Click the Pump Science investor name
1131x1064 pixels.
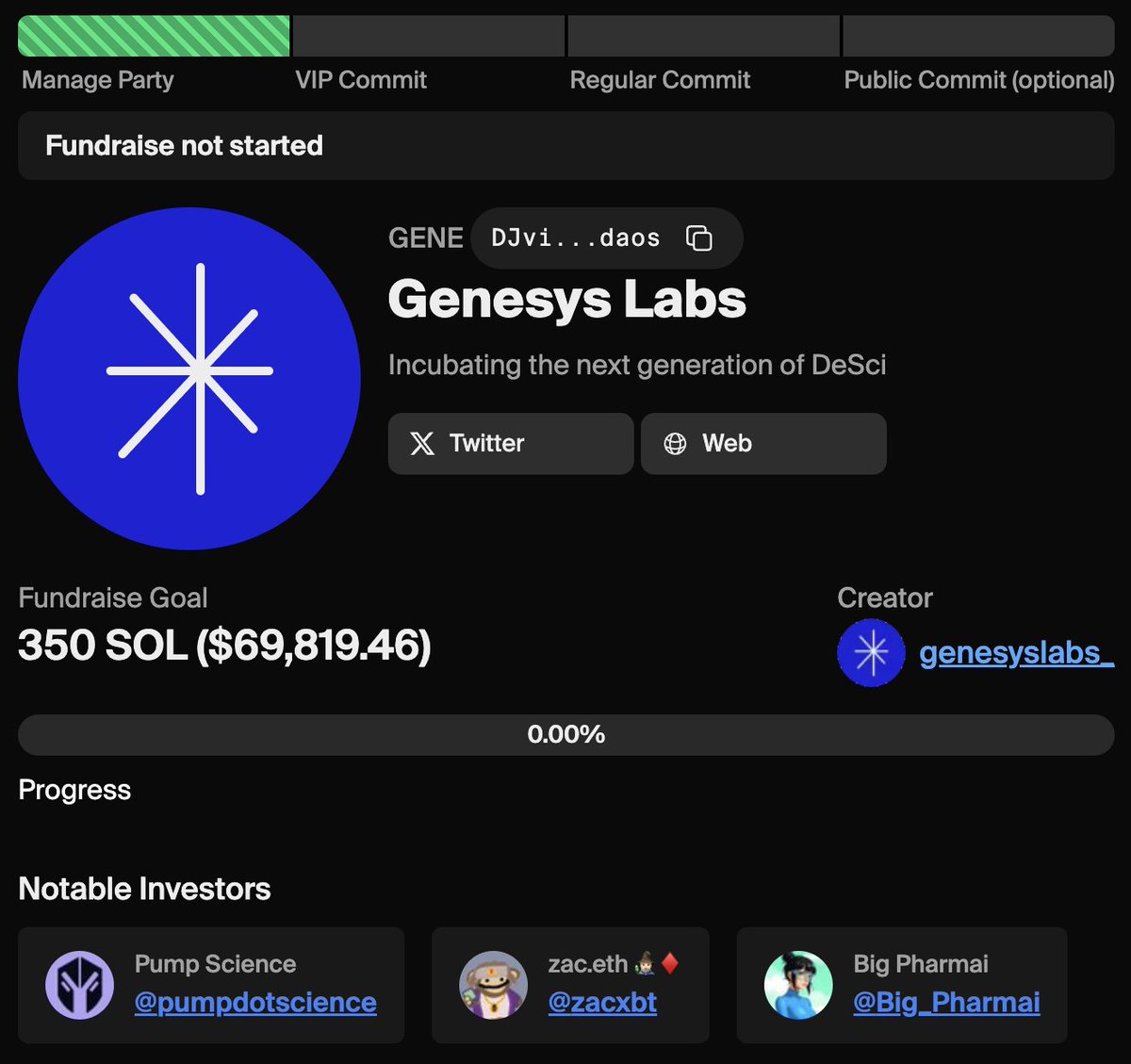pos(215,963)
